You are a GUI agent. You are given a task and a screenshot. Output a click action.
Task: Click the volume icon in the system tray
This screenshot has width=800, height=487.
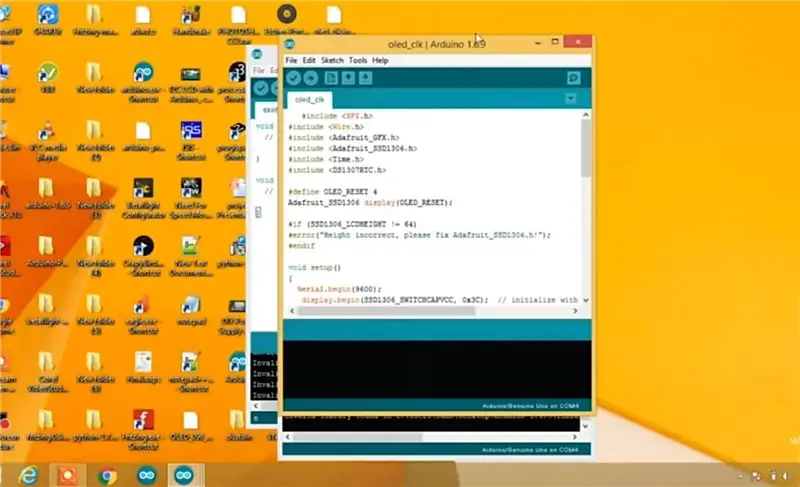click(785, 476)
